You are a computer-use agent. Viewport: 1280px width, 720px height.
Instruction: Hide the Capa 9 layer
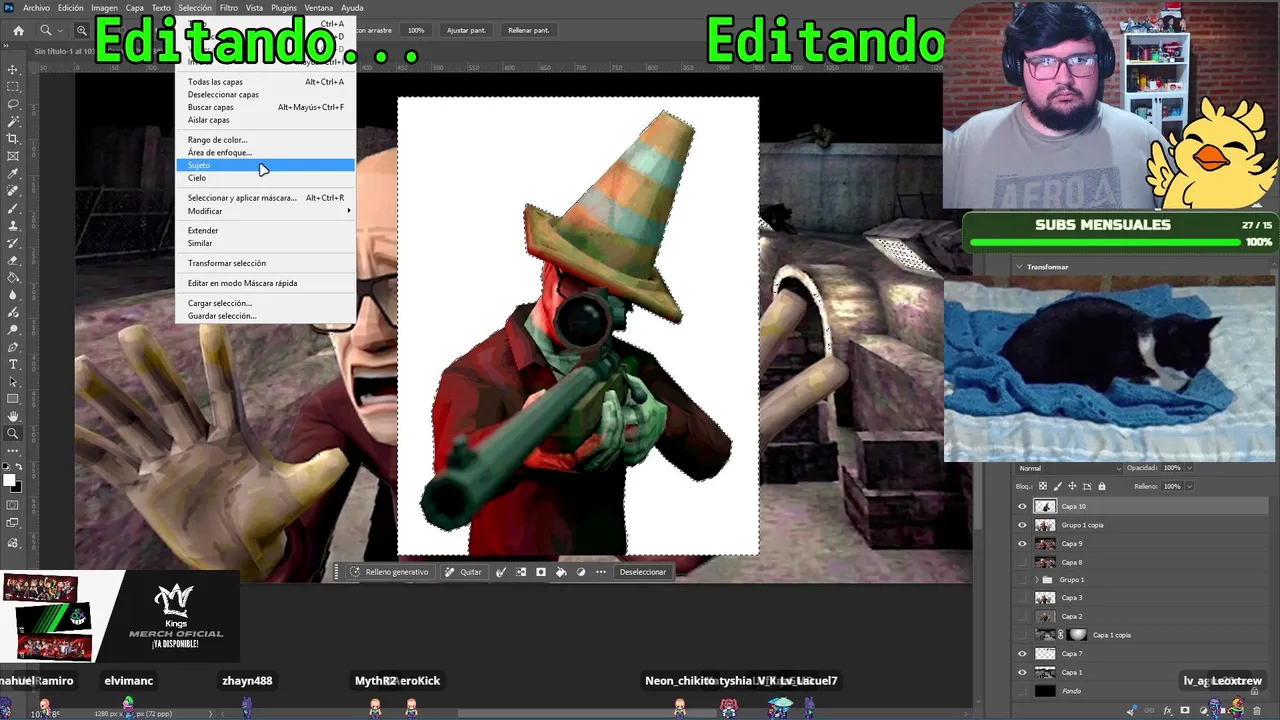[1022, 544]
